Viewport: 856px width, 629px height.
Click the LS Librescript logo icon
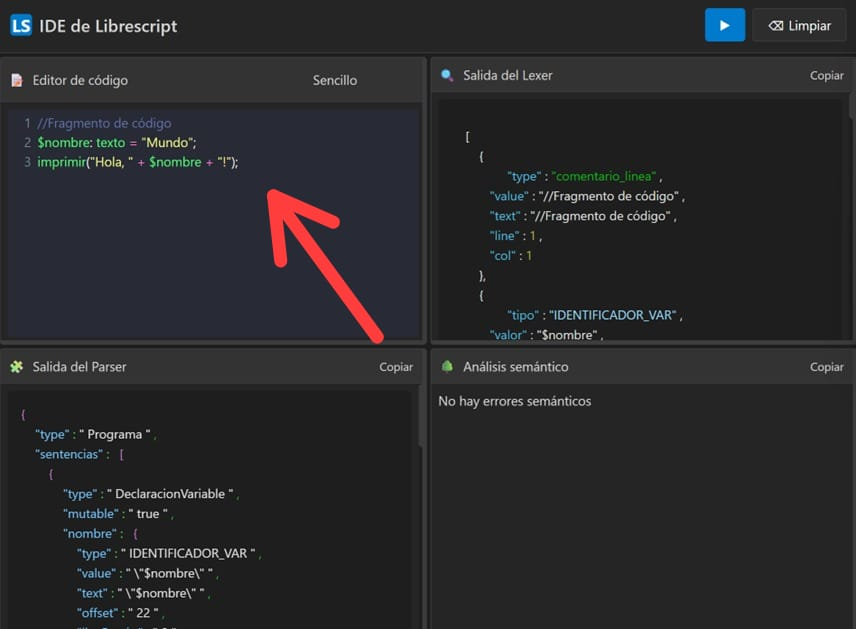pos(21,25)
